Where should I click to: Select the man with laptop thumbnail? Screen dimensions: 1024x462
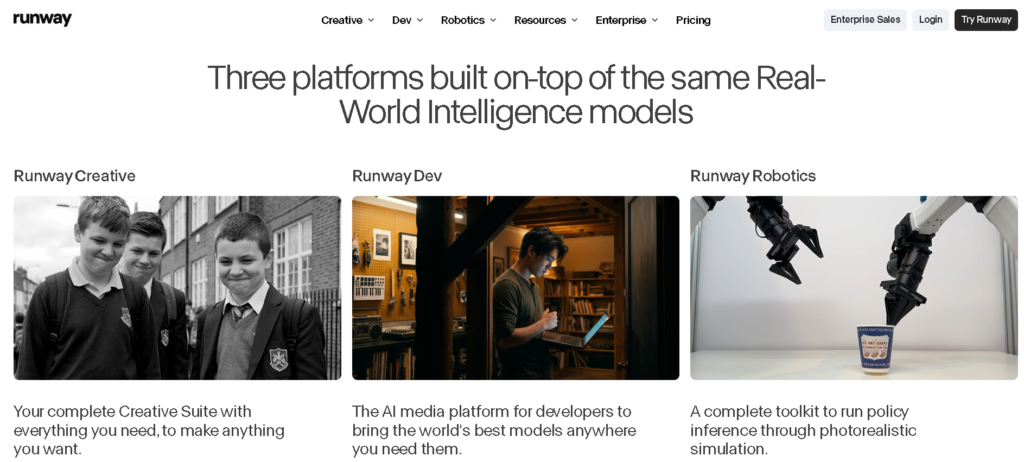pyautogui.click(x=515, y=288)
